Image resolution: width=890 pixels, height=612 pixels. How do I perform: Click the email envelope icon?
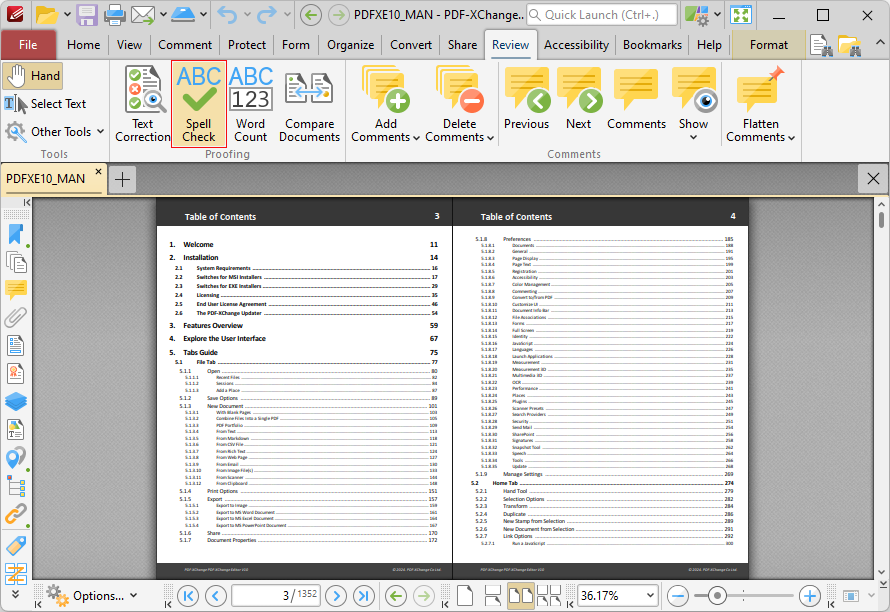pos(142,15)
